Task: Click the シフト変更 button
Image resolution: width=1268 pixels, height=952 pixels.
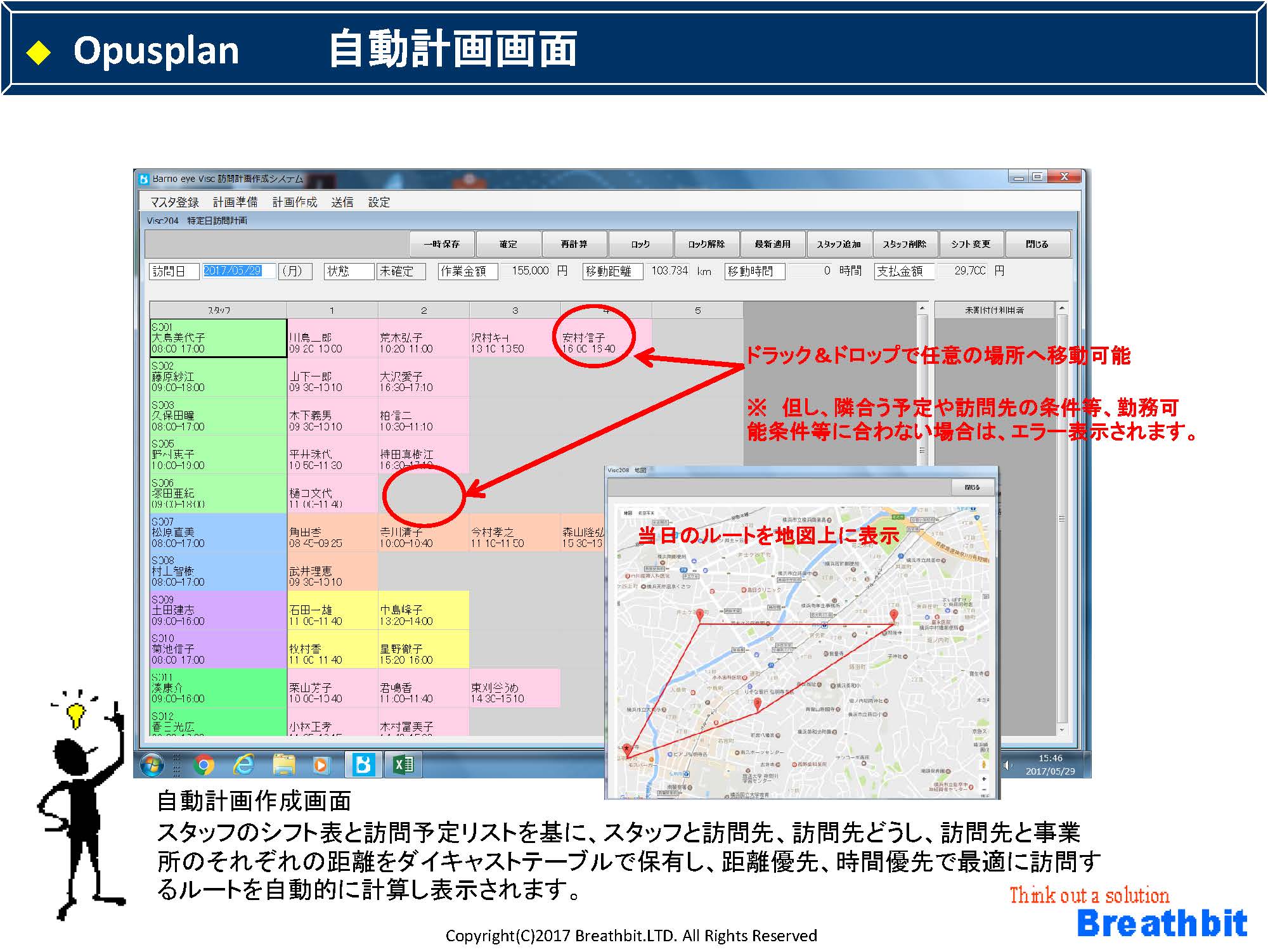Action: click(971, 244)
